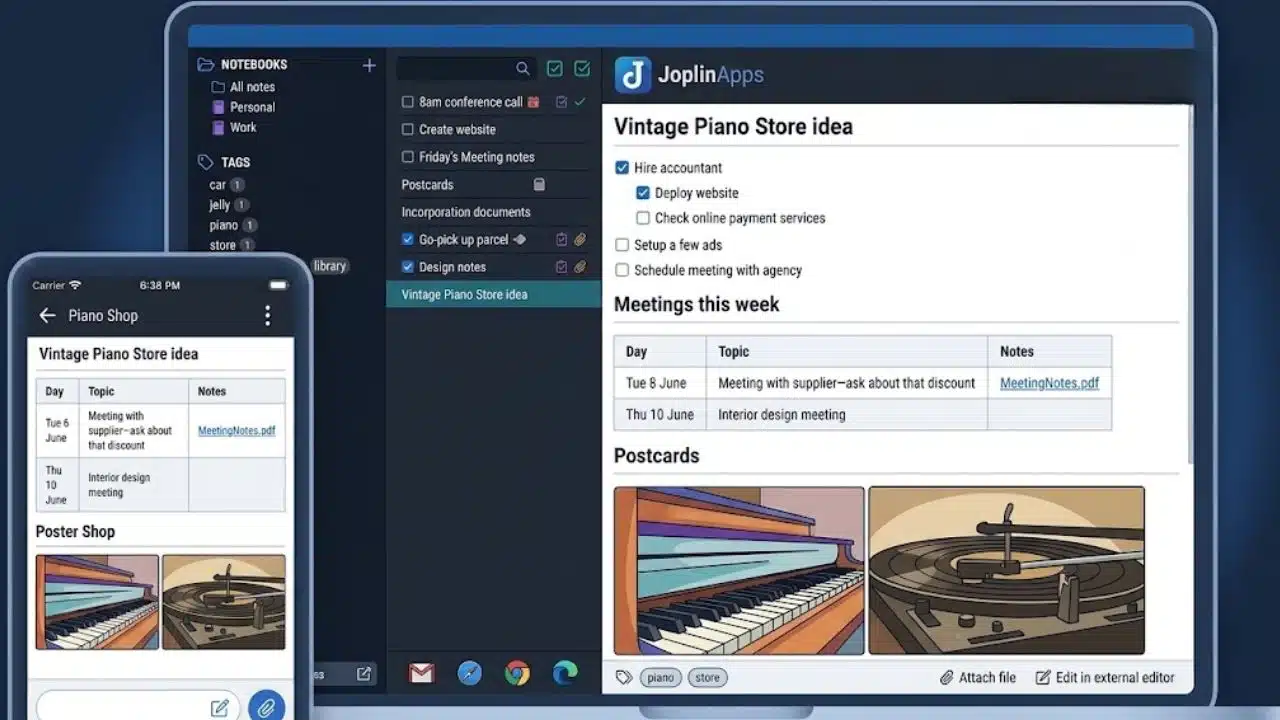The height and width of the screenshot is (720, 1280).
Task: Open the Safari compass icon in the dock
Action: point(469,673)
